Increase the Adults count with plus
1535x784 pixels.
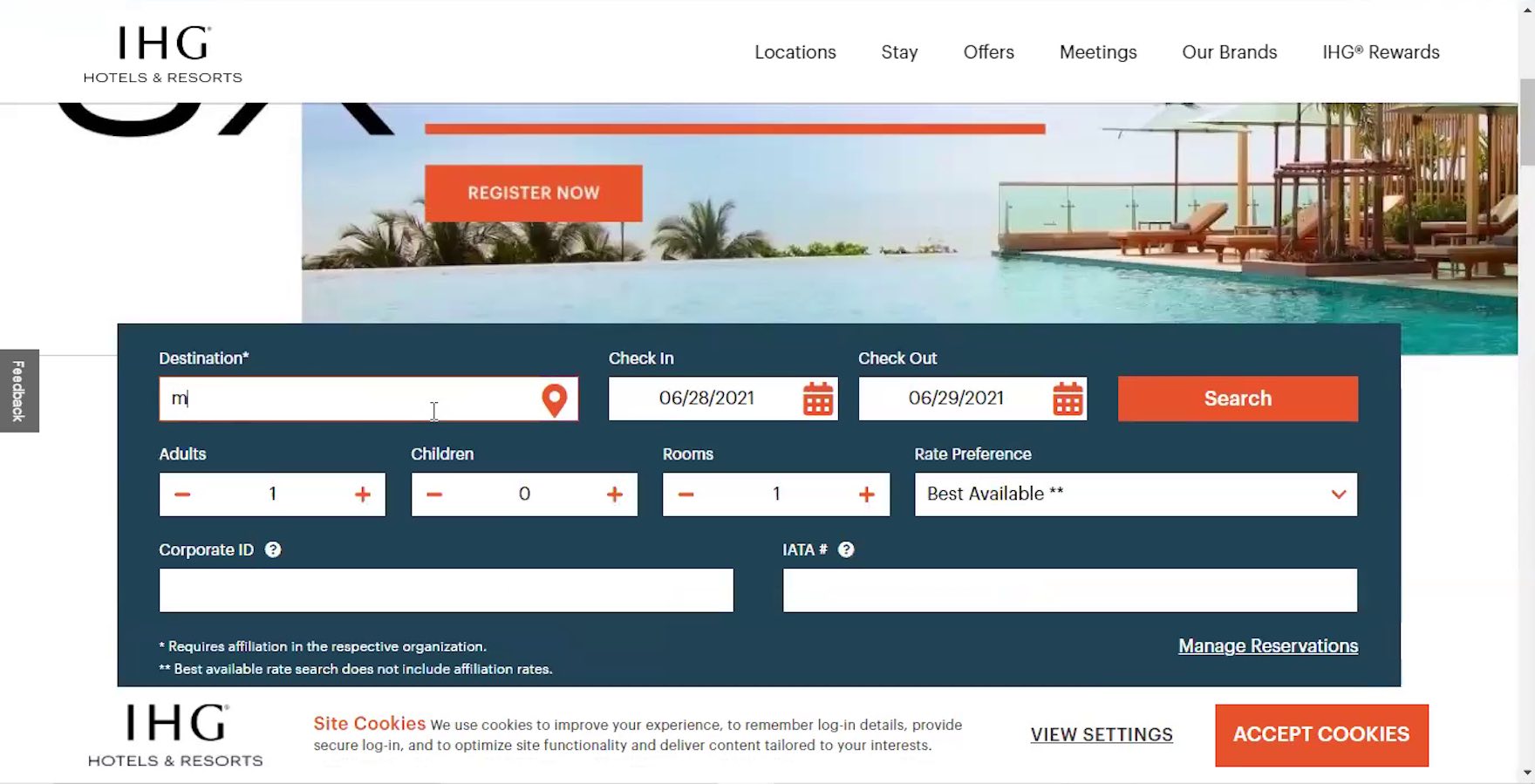363,494
